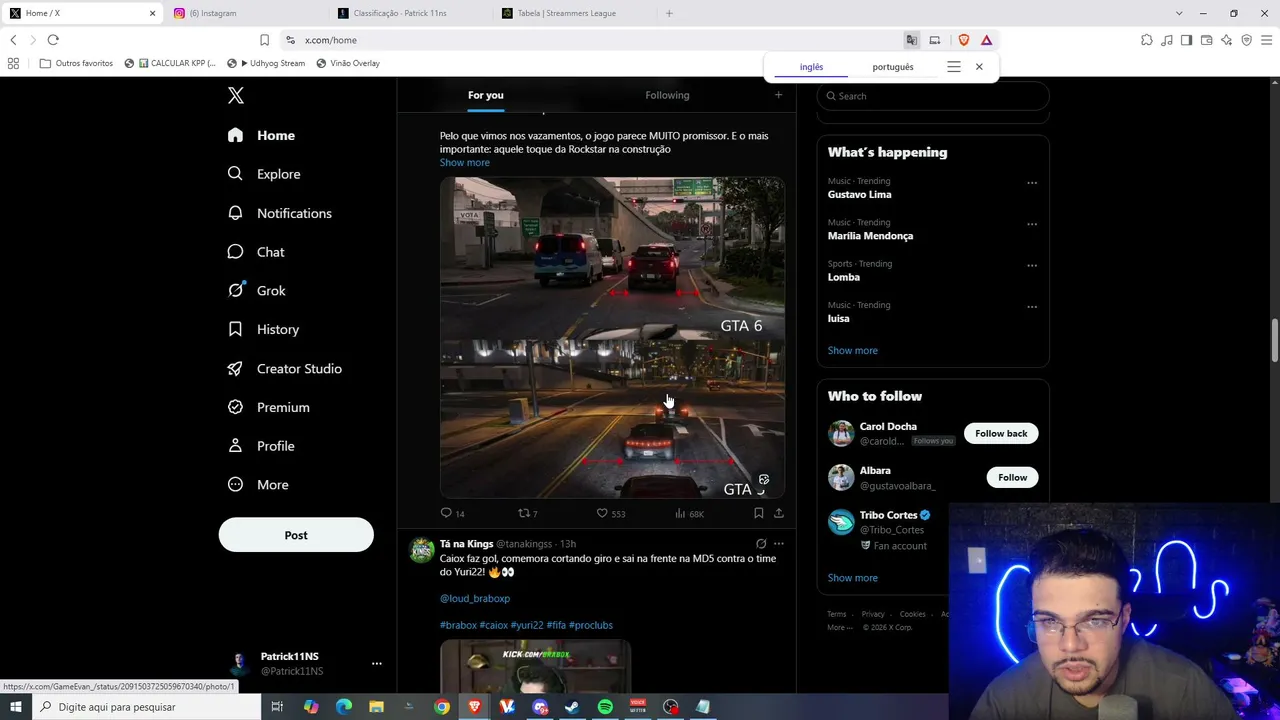The height and width of the screenshot is (720, 1280).
Task: Click the Windows Start button
Action: click(16, 707)
